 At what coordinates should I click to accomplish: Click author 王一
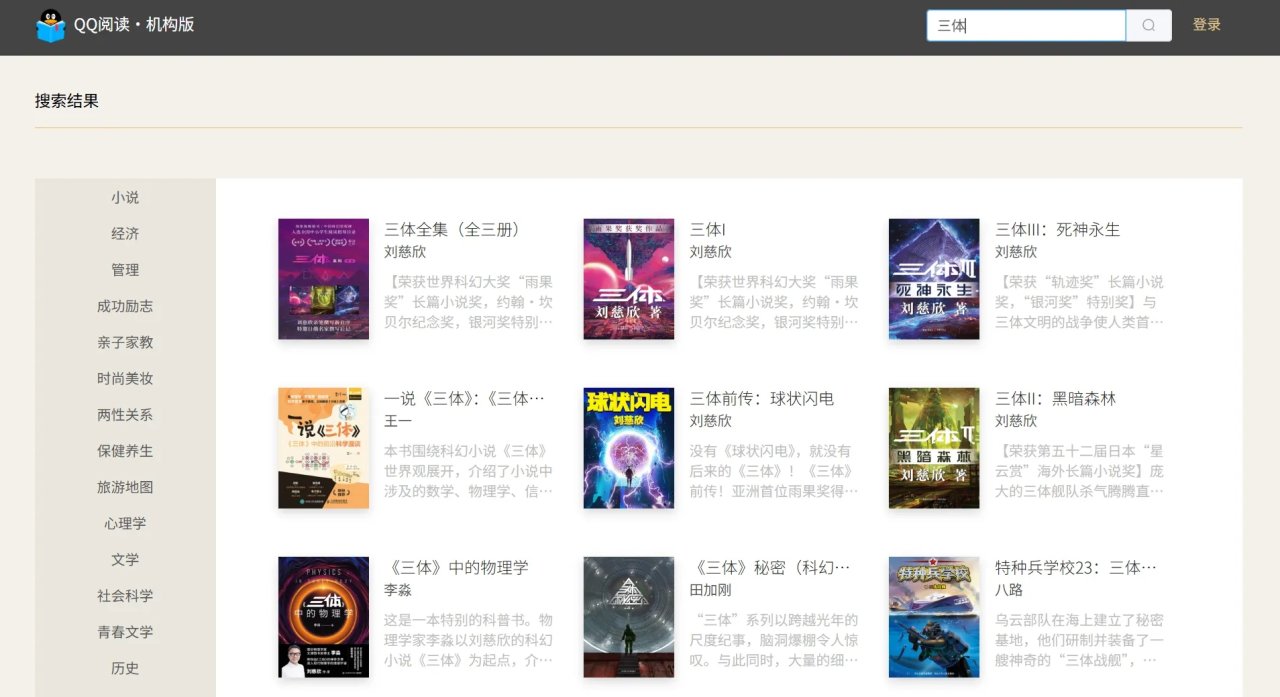pyautogui.click(x=398, y=421)
